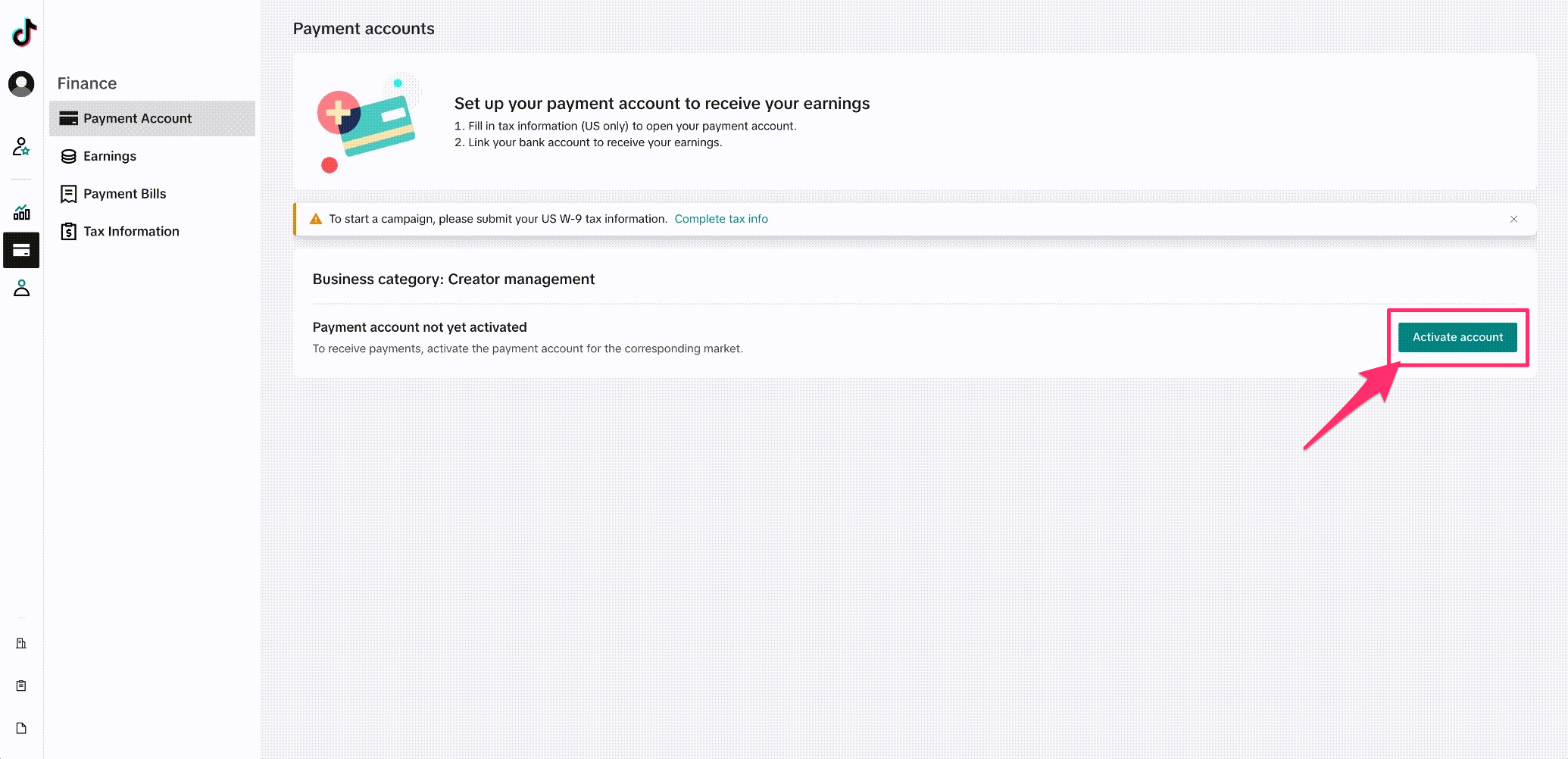
Task: Open the Earnings menu item
Action: tap(110, 156)
